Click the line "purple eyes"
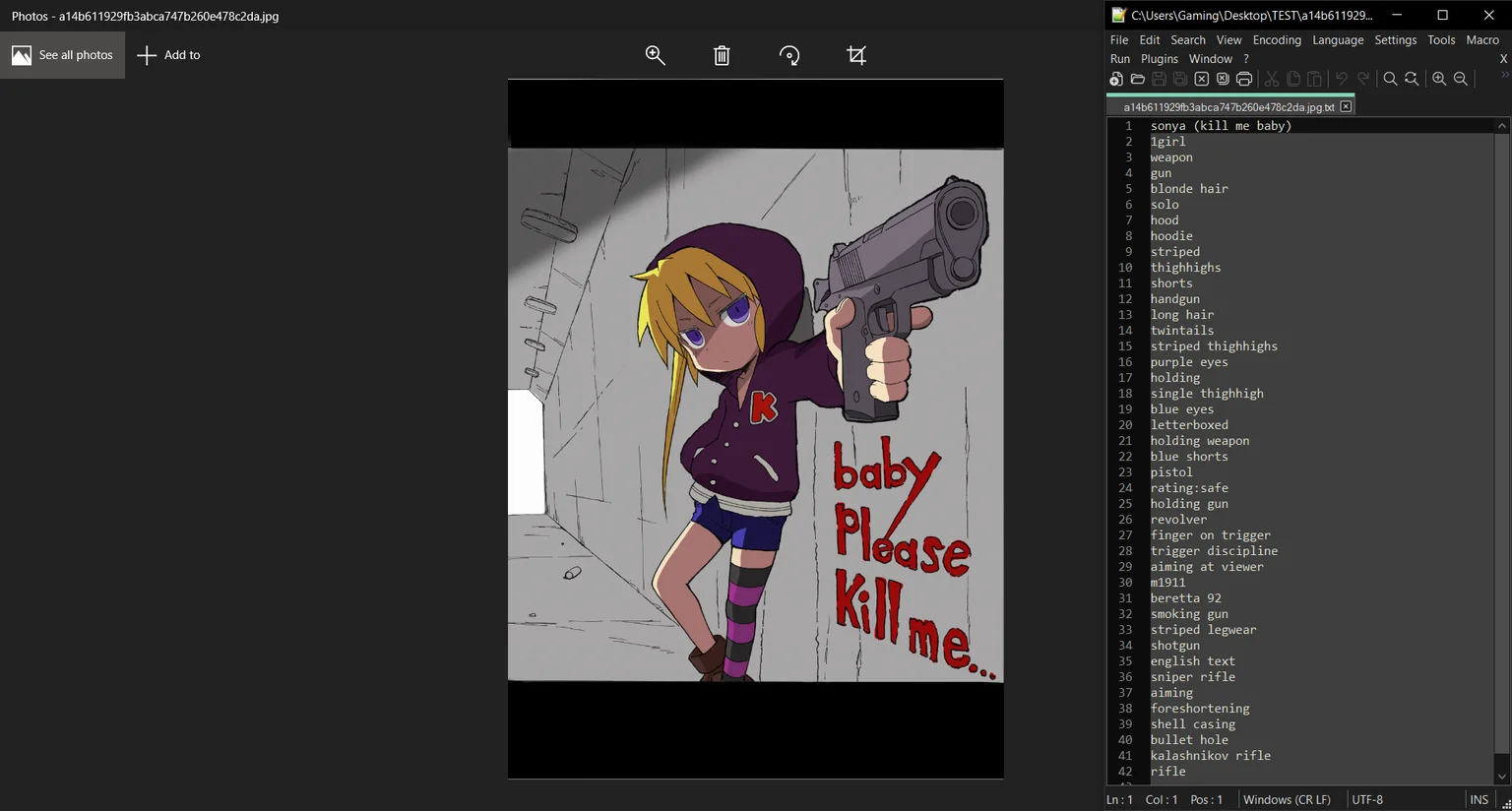Viewport: 1512px width, 811px height. 1189,362
